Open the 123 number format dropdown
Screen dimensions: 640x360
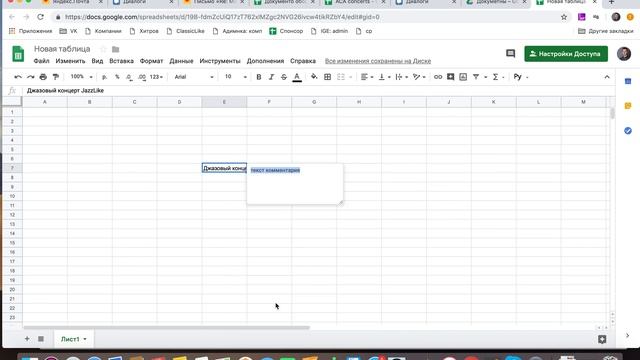point(156,77)
